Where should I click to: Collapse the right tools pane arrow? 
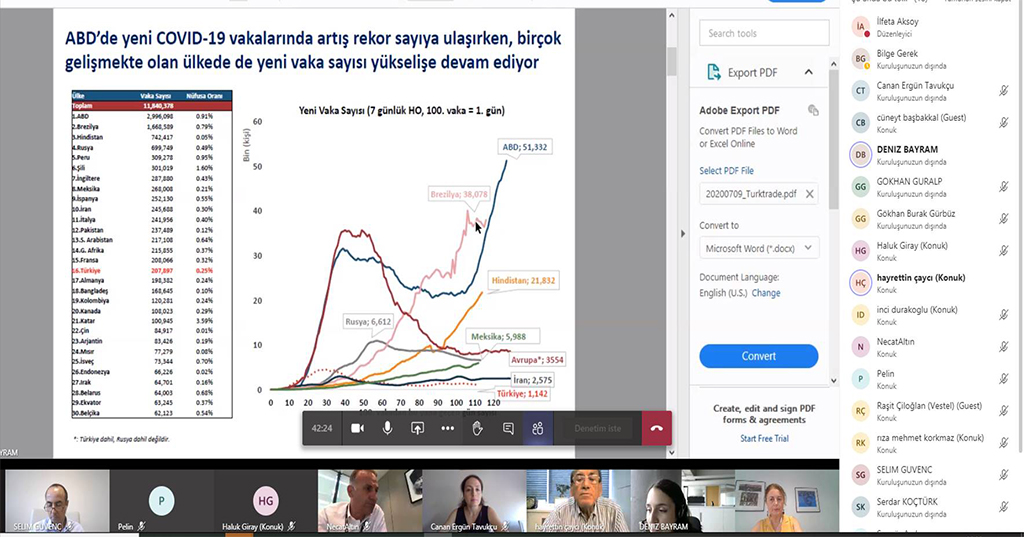pyautogui.click(x=683, y=233)
